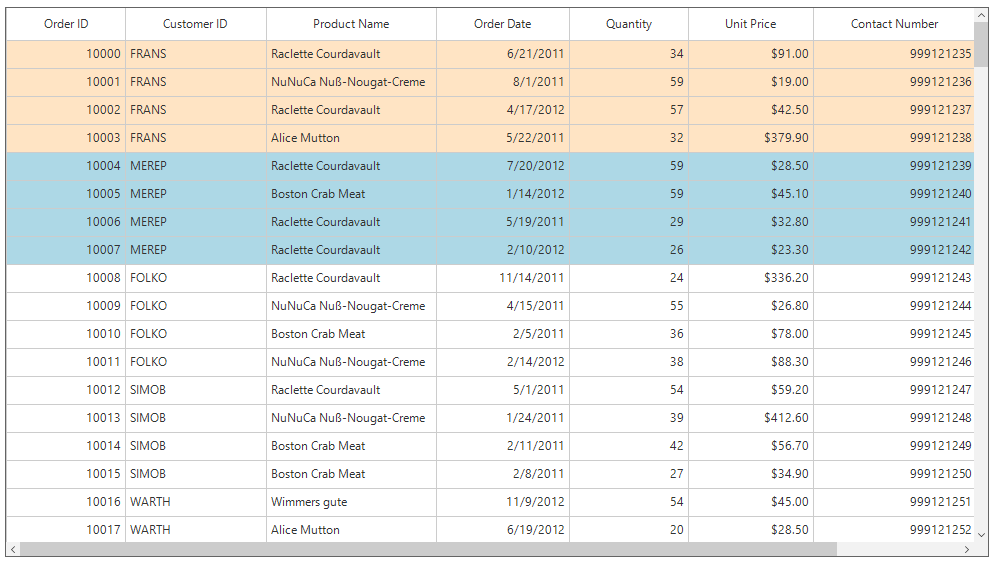
Task: Sort by the Customer ID column header
Action: (x=195, y=24)
